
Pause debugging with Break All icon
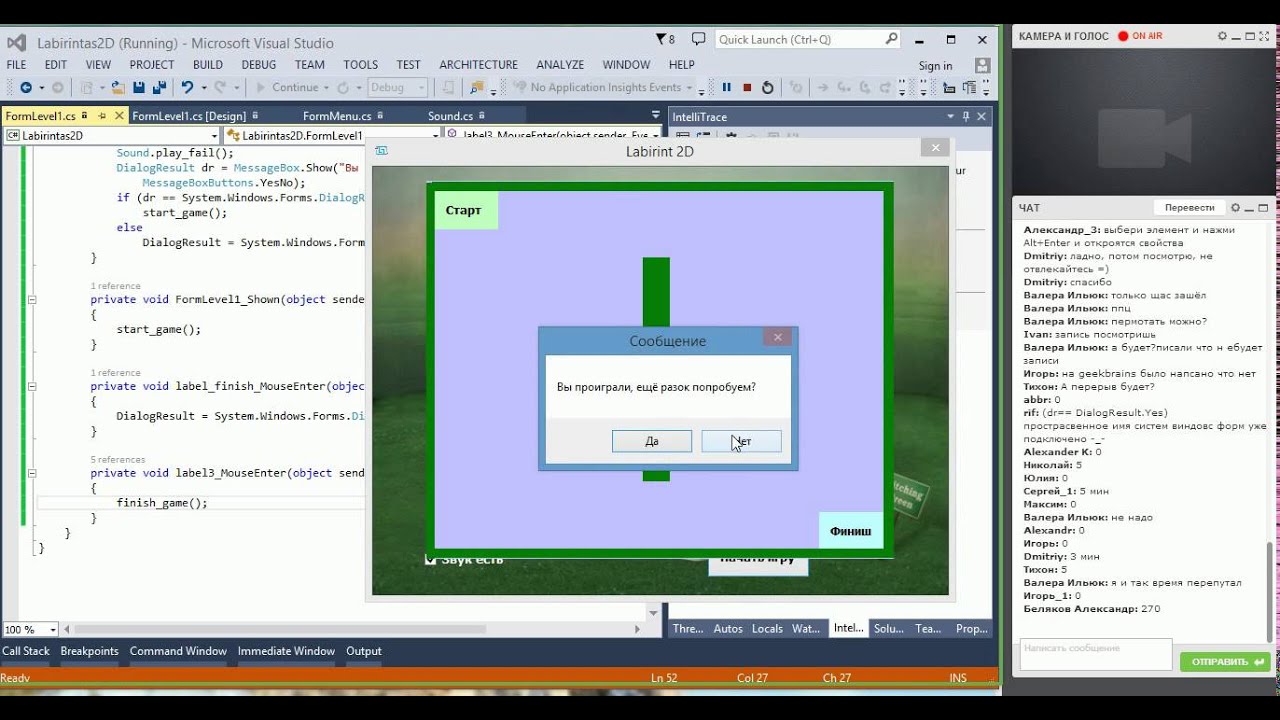pyautogui.click(x=727, y=87)
